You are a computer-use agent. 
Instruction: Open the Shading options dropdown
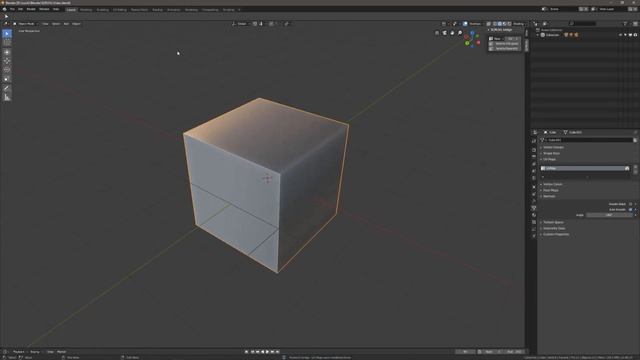click(x=519, y=24)
